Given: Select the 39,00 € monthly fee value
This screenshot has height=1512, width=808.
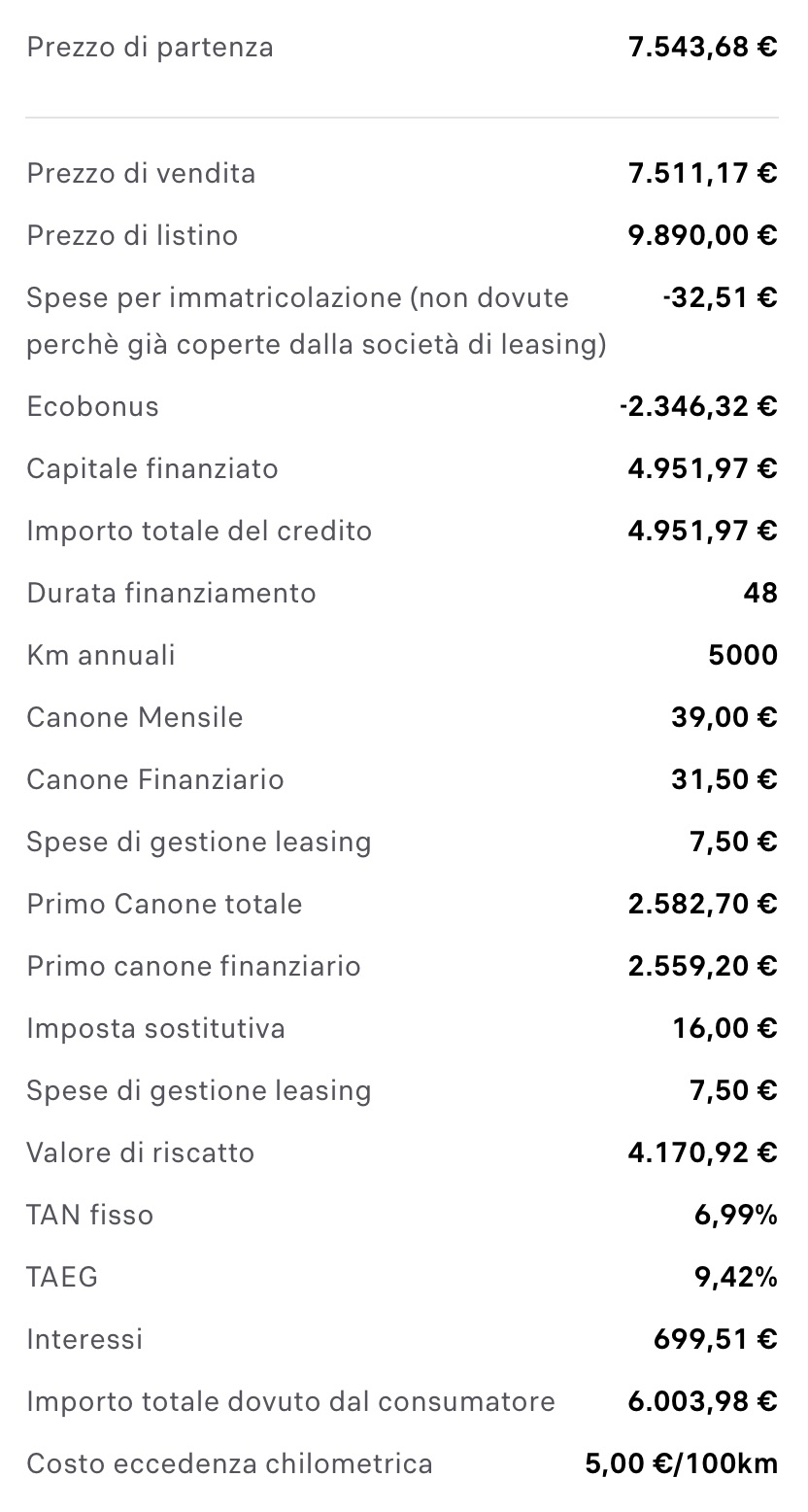Looking at the screenshot, I should (724, 717).
